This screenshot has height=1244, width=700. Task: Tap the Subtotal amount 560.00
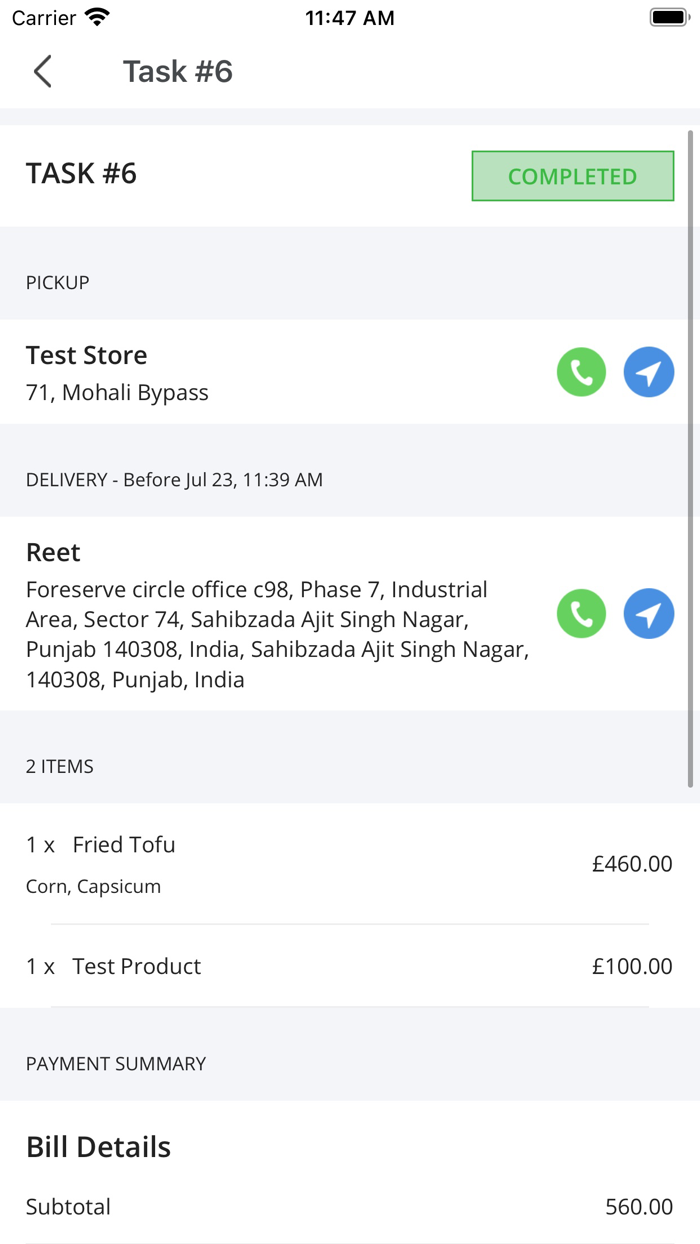(638, 1207)
